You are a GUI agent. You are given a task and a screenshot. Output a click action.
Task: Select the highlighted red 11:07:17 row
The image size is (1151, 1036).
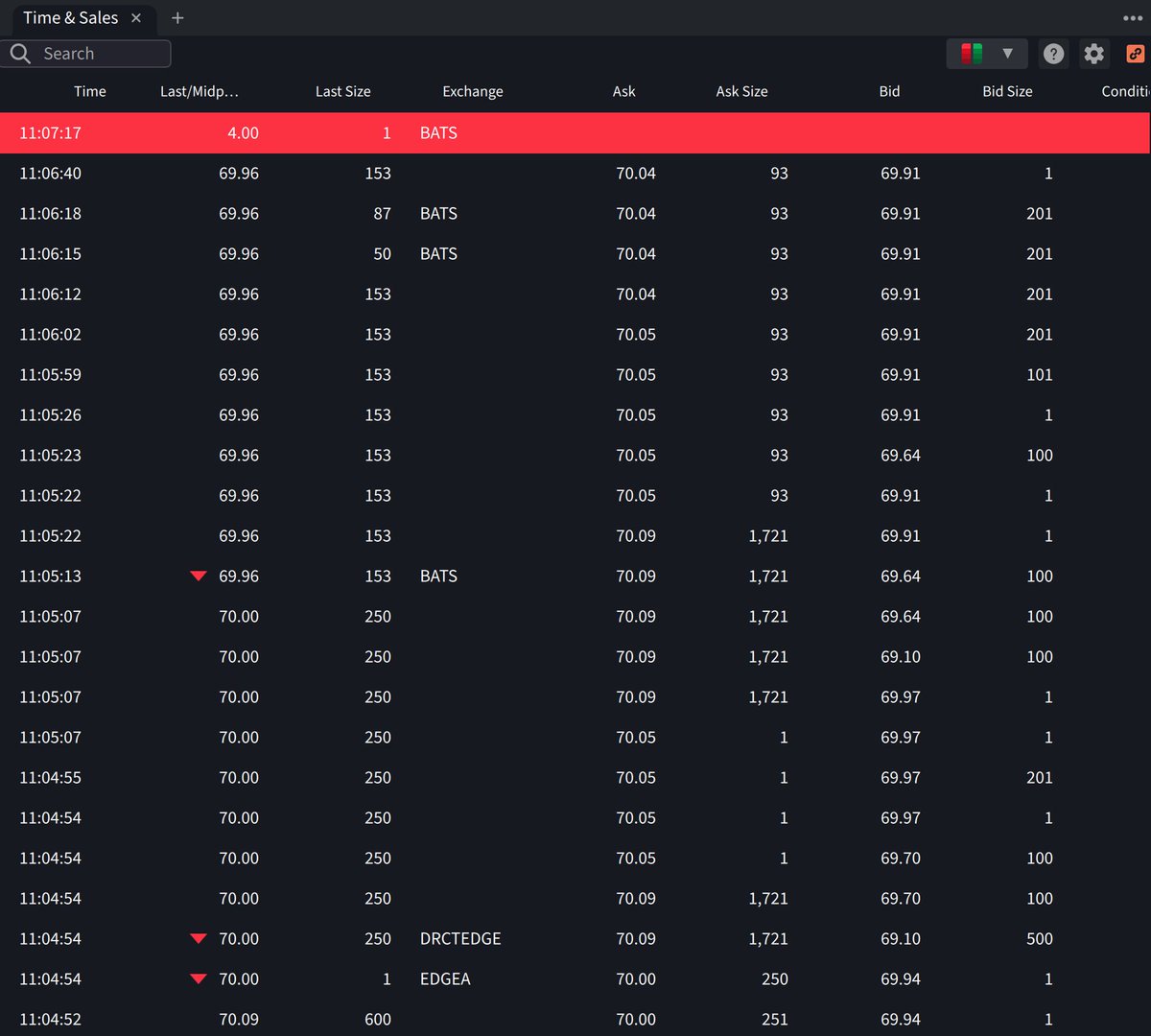click(575, 132)
